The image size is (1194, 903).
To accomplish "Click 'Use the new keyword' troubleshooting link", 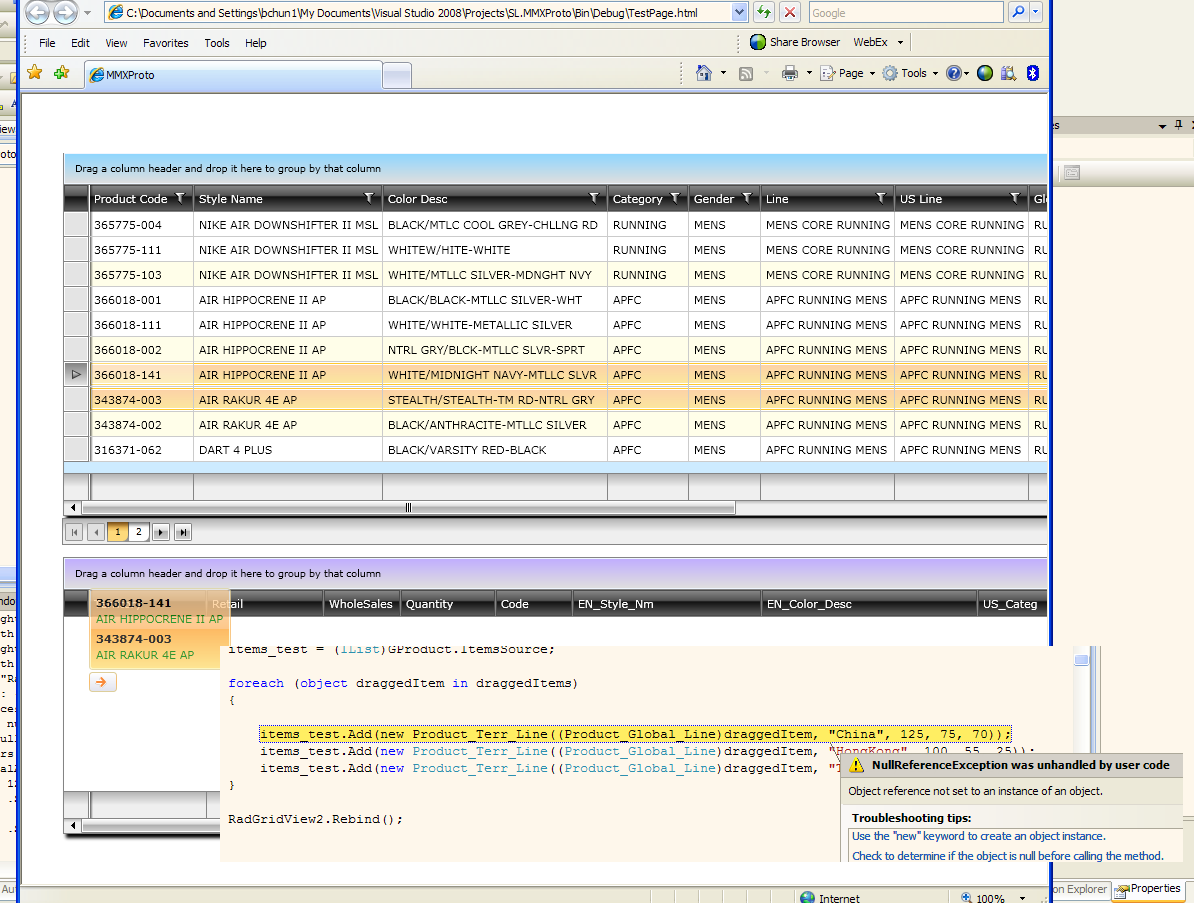I will pos(978,836).
